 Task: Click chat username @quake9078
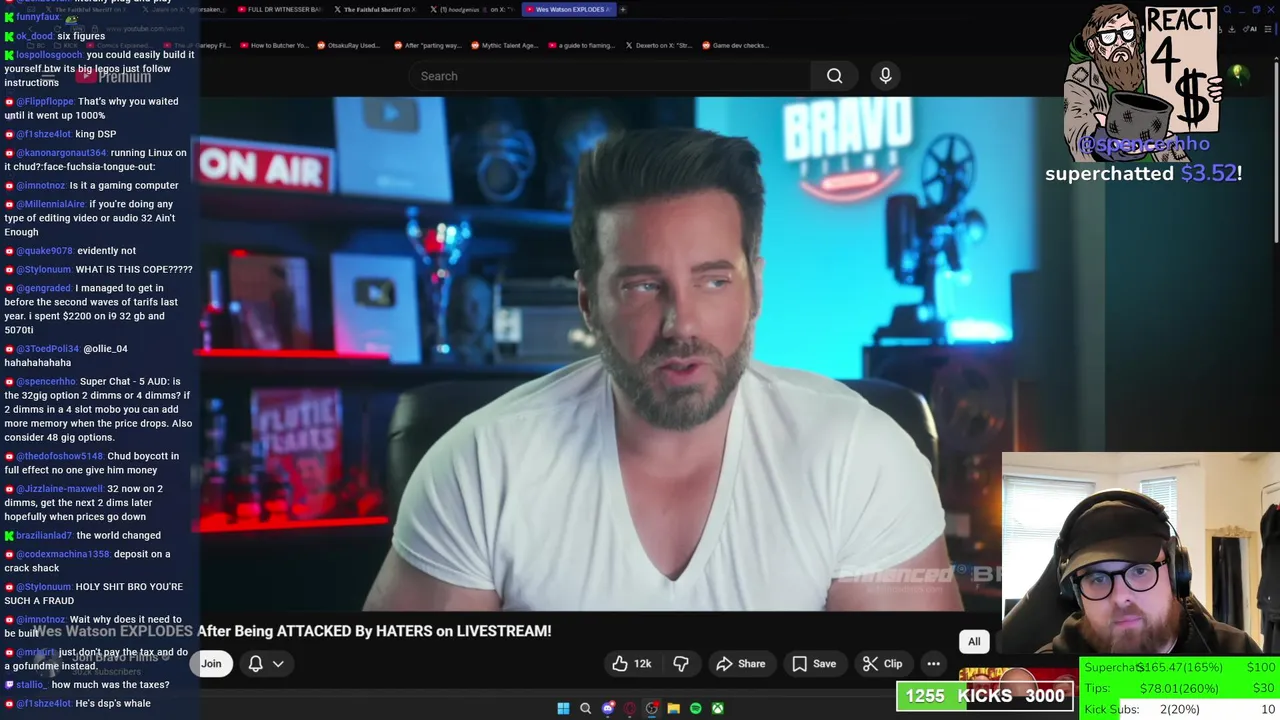[45, 251]
